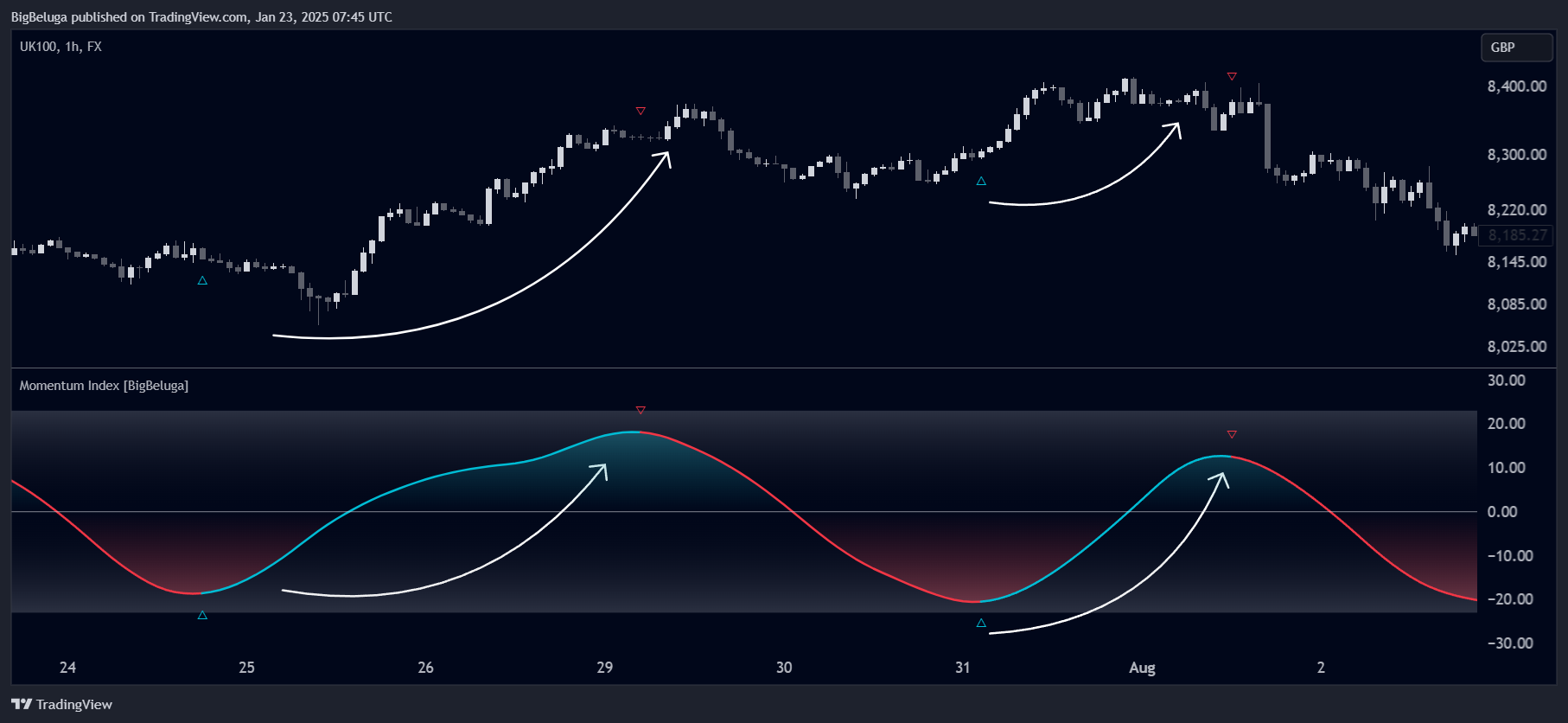This screenshot has width=1568, height=723.
Task: Open the GBP currency selector
Action: (x=1516, y=48)
